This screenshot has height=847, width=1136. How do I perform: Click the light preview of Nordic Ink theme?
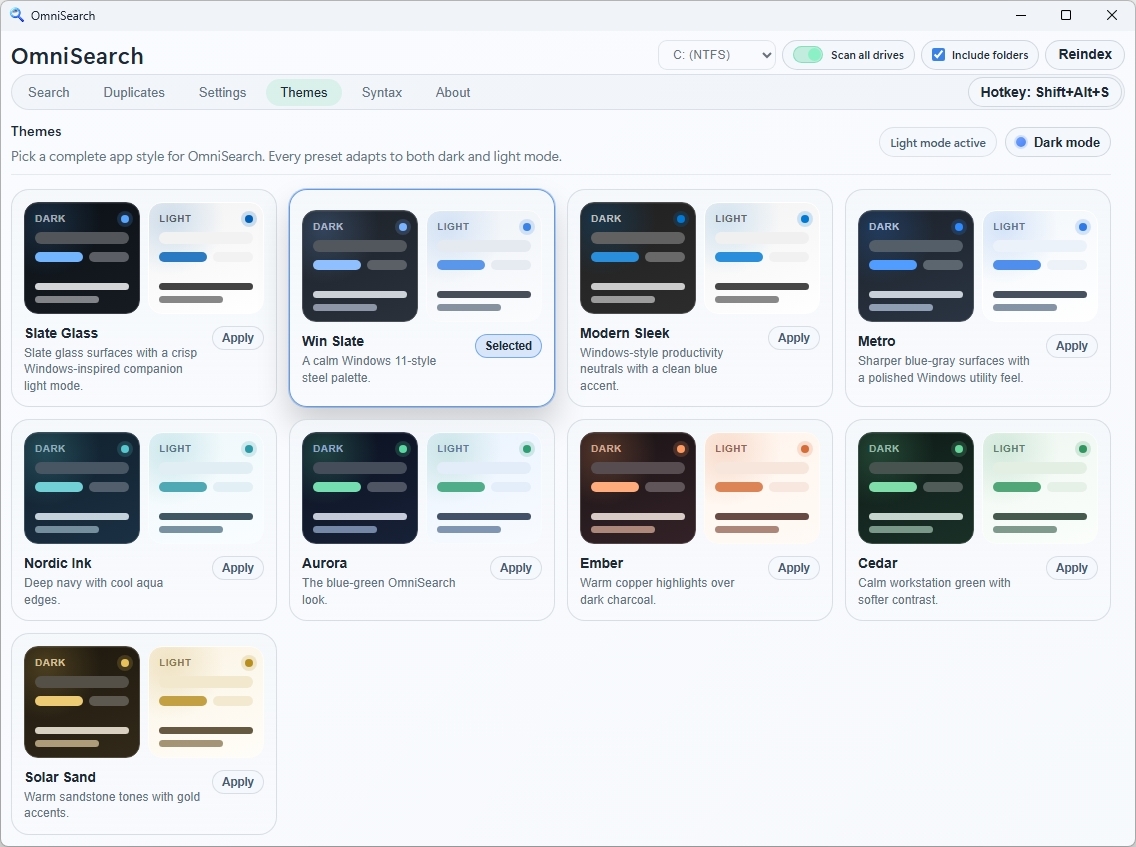206,488
